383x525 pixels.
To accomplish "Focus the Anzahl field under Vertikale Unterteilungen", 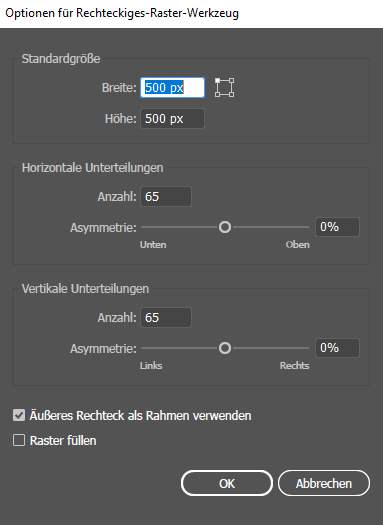I will (166, 317).
